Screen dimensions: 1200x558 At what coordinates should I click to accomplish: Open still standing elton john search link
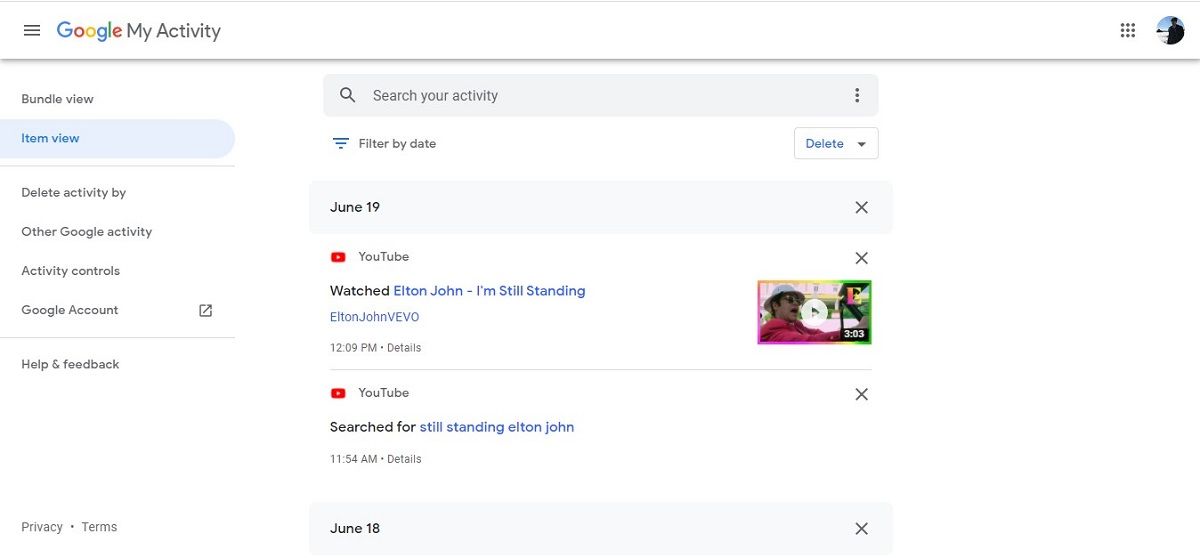coord(497,427)
